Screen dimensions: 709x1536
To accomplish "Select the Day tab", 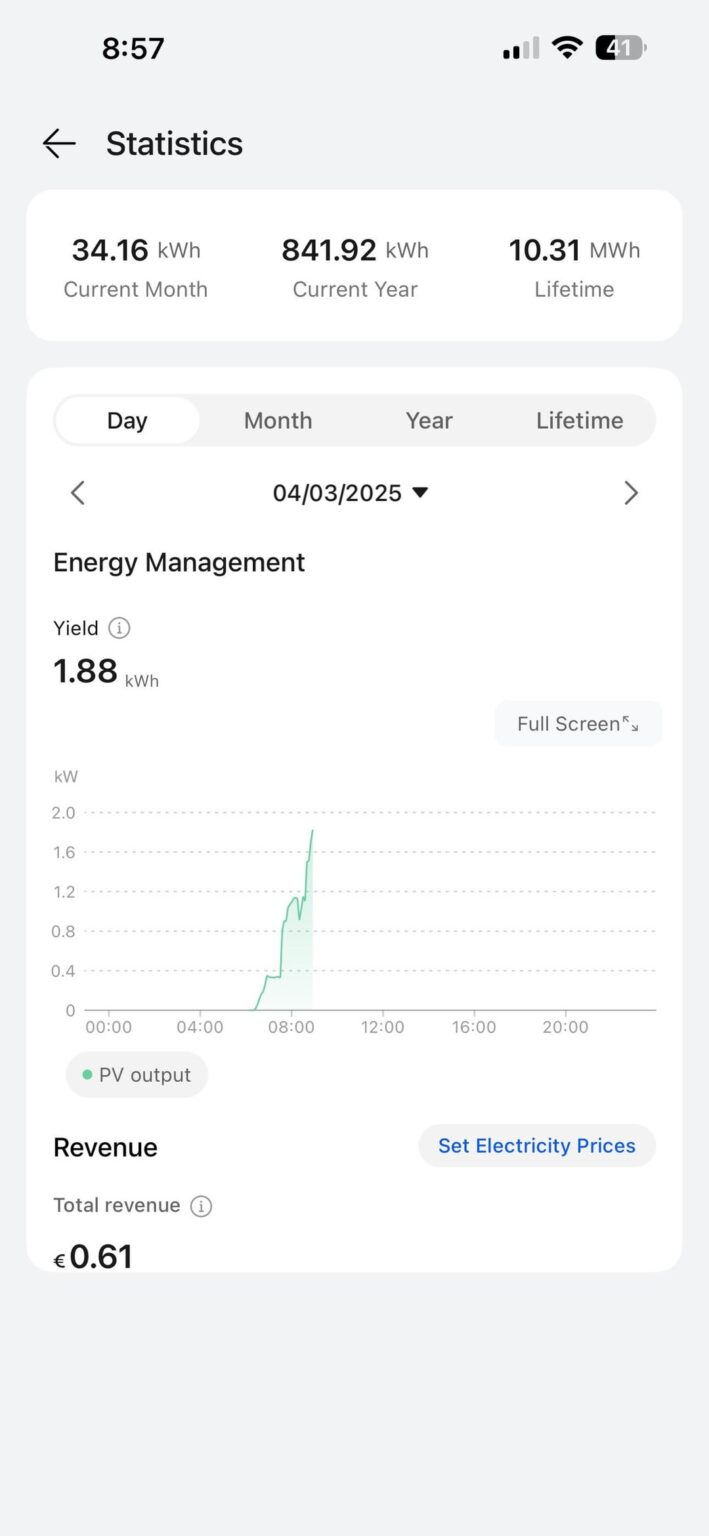I will [x=127, y=421].
